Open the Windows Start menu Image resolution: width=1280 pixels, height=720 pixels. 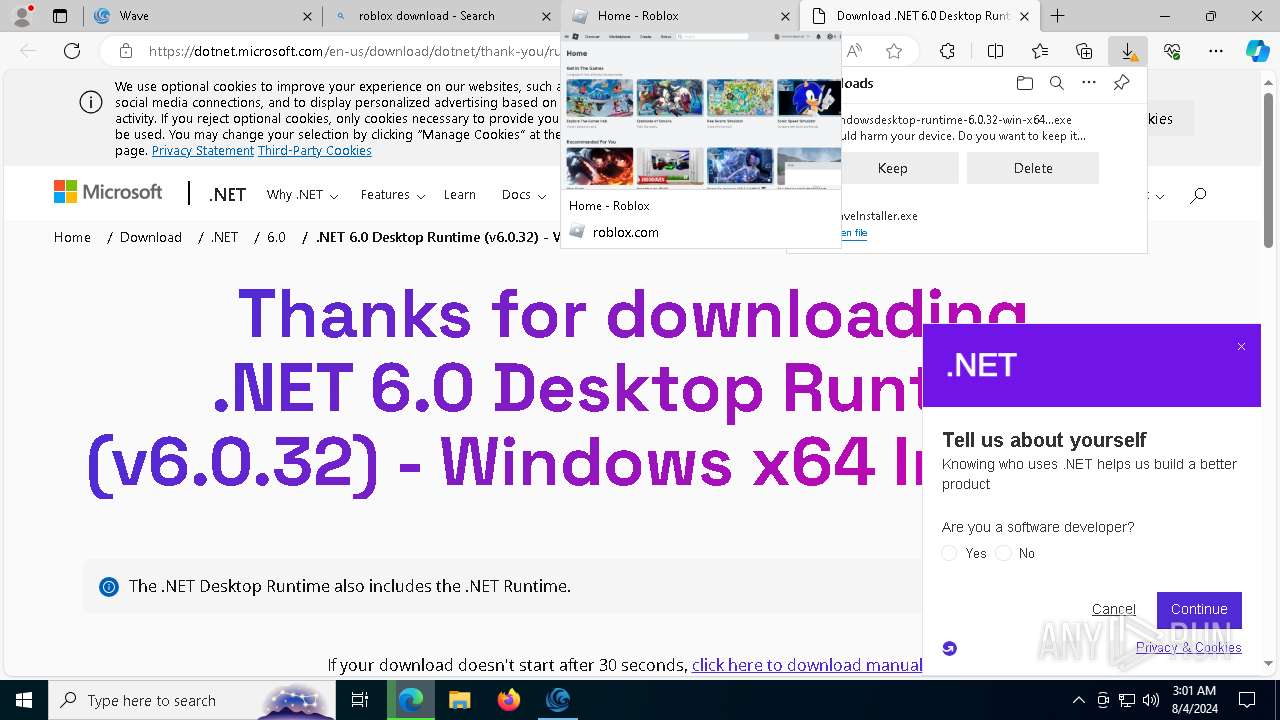(24, 700)
